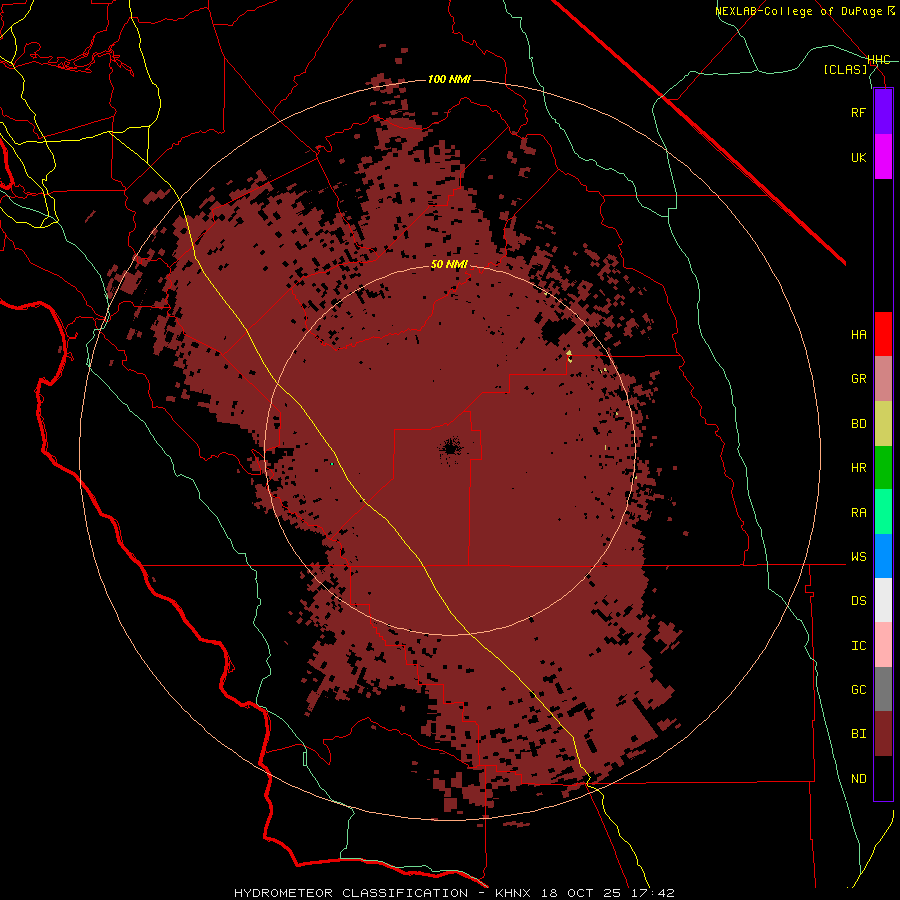Click the DS white legend swatch
Viewport: 900px width, 900px height.
coord(883,600)
